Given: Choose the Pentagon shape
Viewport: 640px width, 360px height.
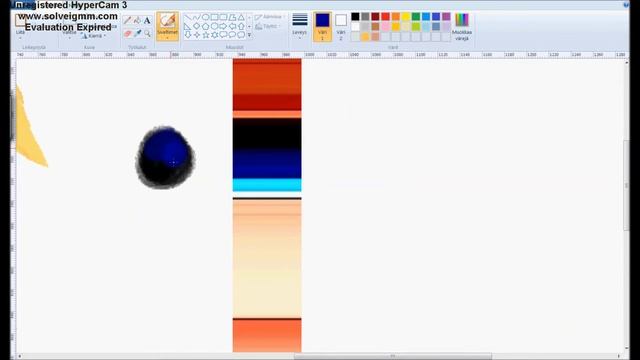Looking at the screenshot, I should point(206,26).
